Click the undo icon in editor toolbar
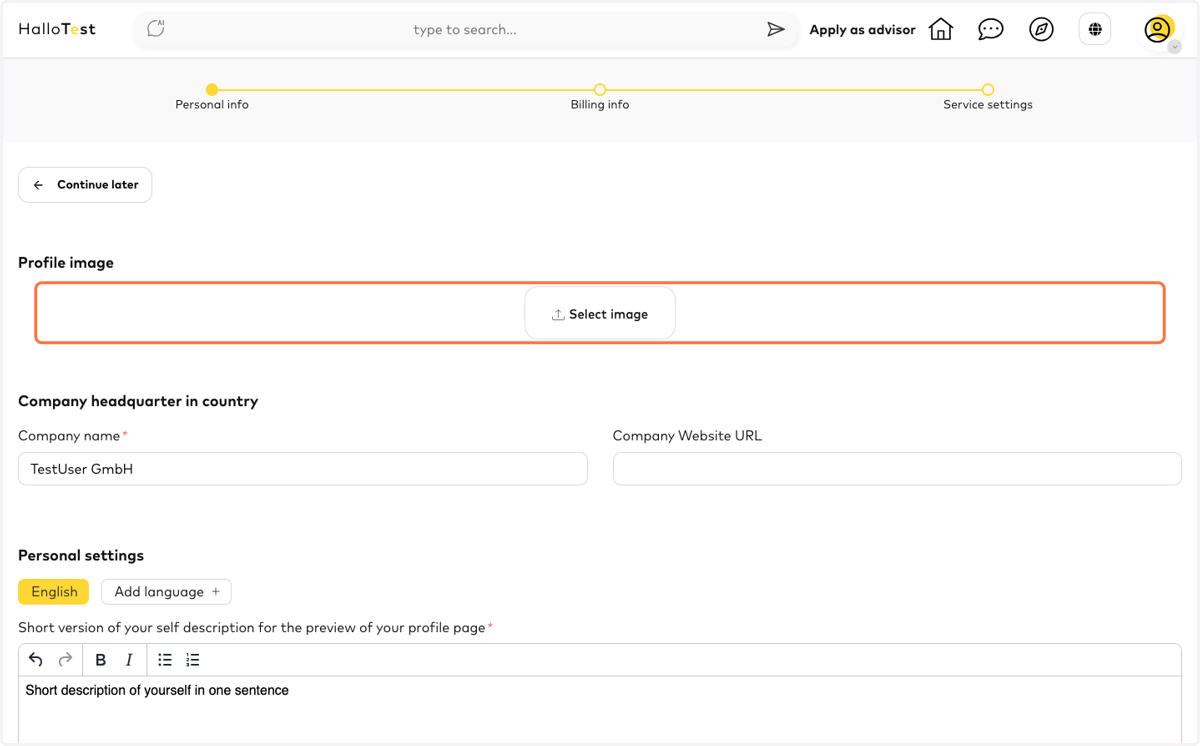1200x746 pixels. [x=36, y=660]
